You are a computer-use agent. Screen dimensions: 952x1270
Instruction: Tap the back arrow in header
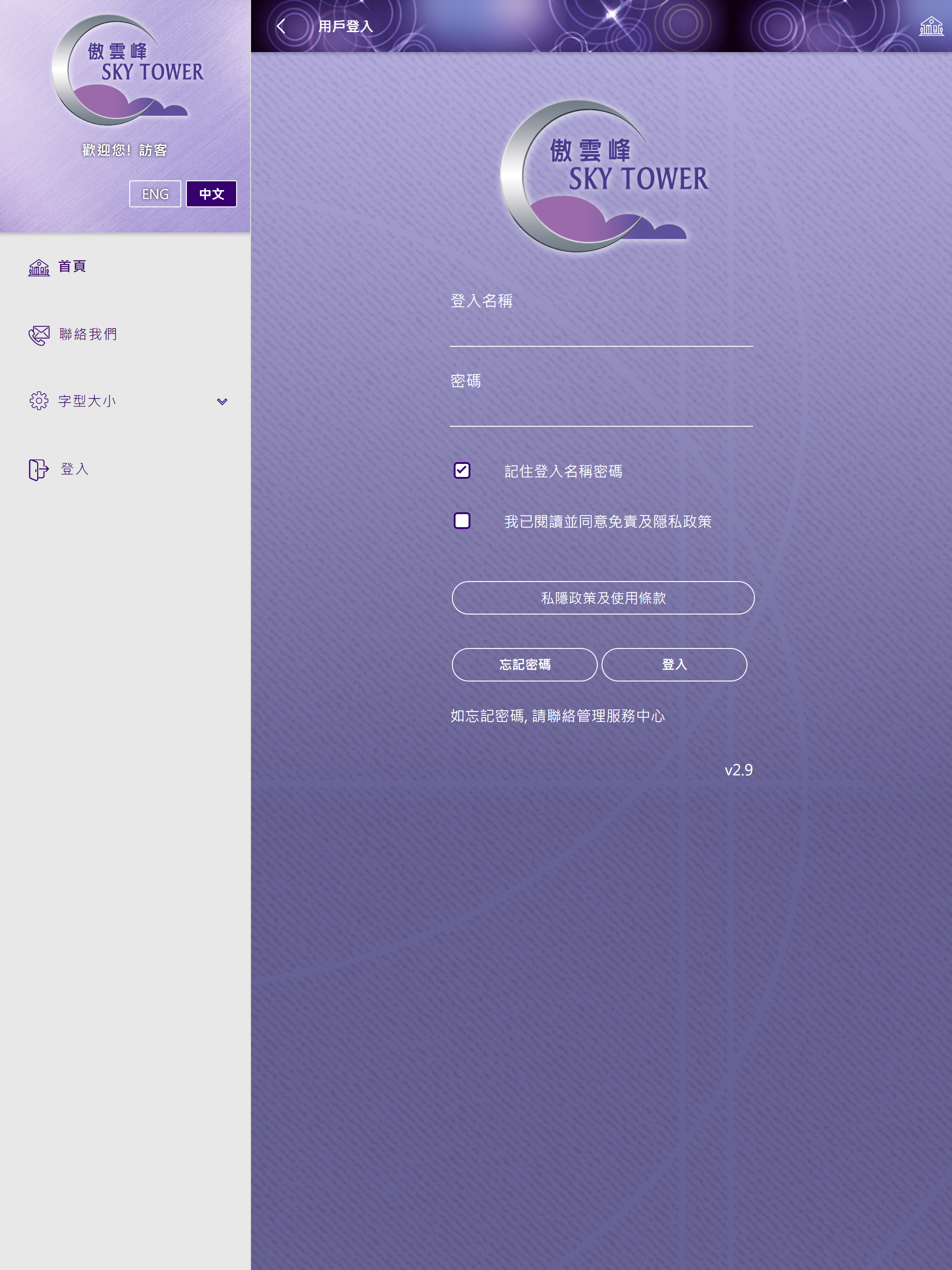click(281, 26)
